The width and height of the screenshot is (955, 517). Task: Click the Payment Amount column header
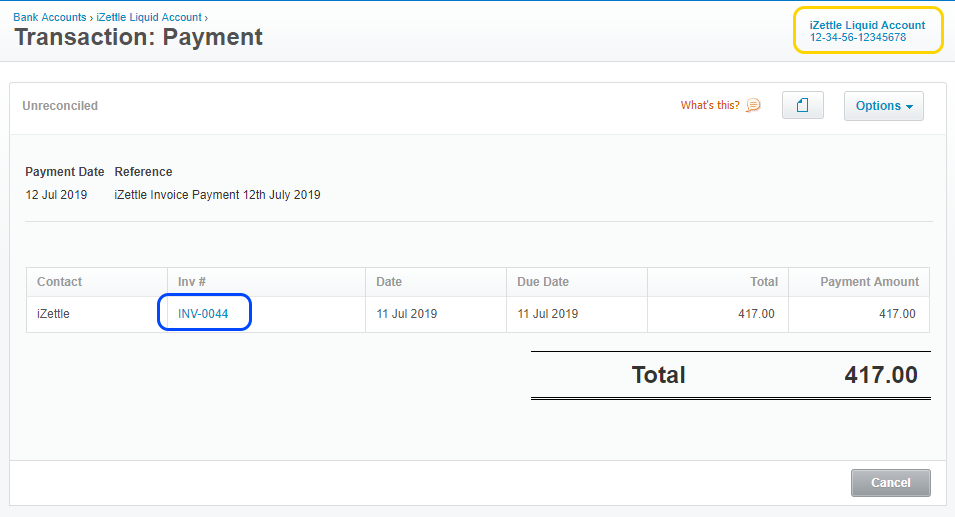coord(867,282)
